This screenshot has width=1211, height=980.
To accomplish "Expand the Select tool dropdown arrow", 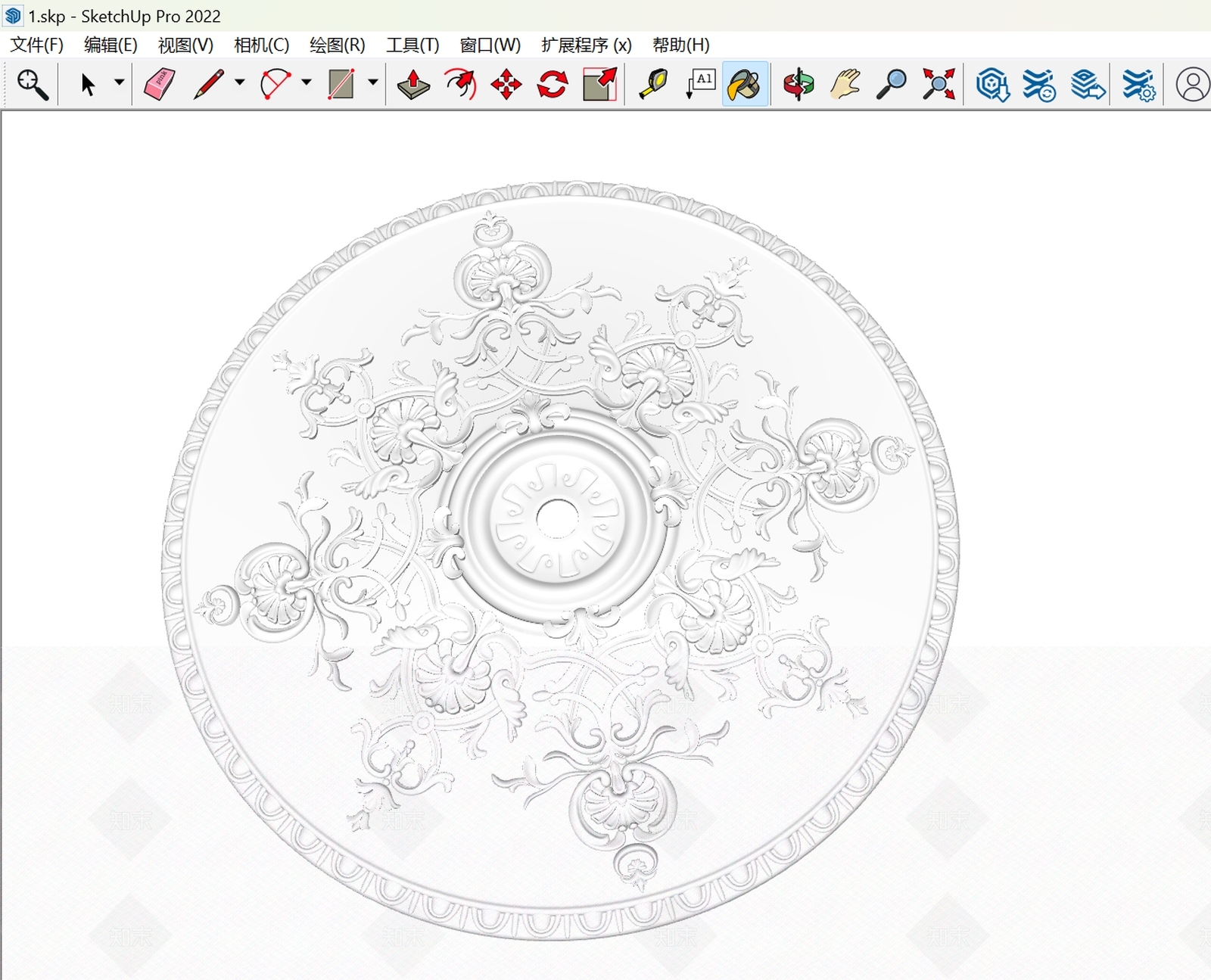I will coord(119,82).
